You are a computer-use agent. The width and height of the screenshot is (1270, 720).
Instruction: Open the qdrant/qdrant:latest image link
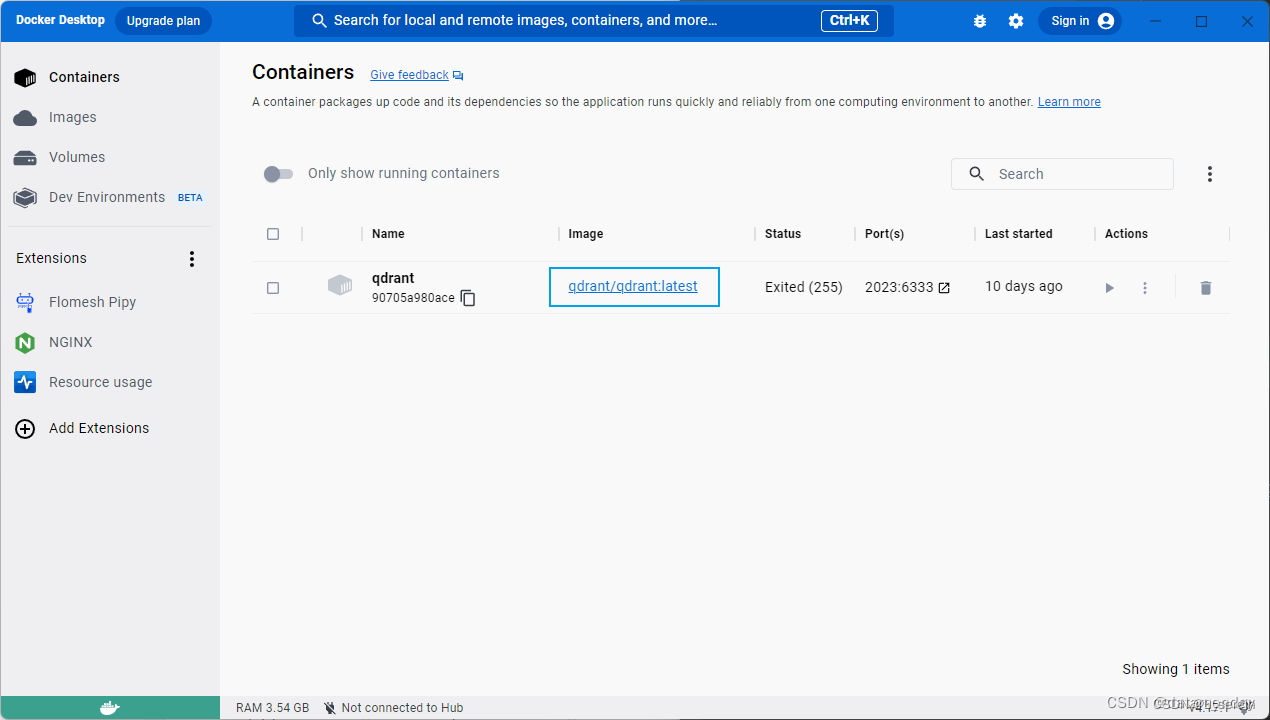pyautogui.click(x=633, y=286)
